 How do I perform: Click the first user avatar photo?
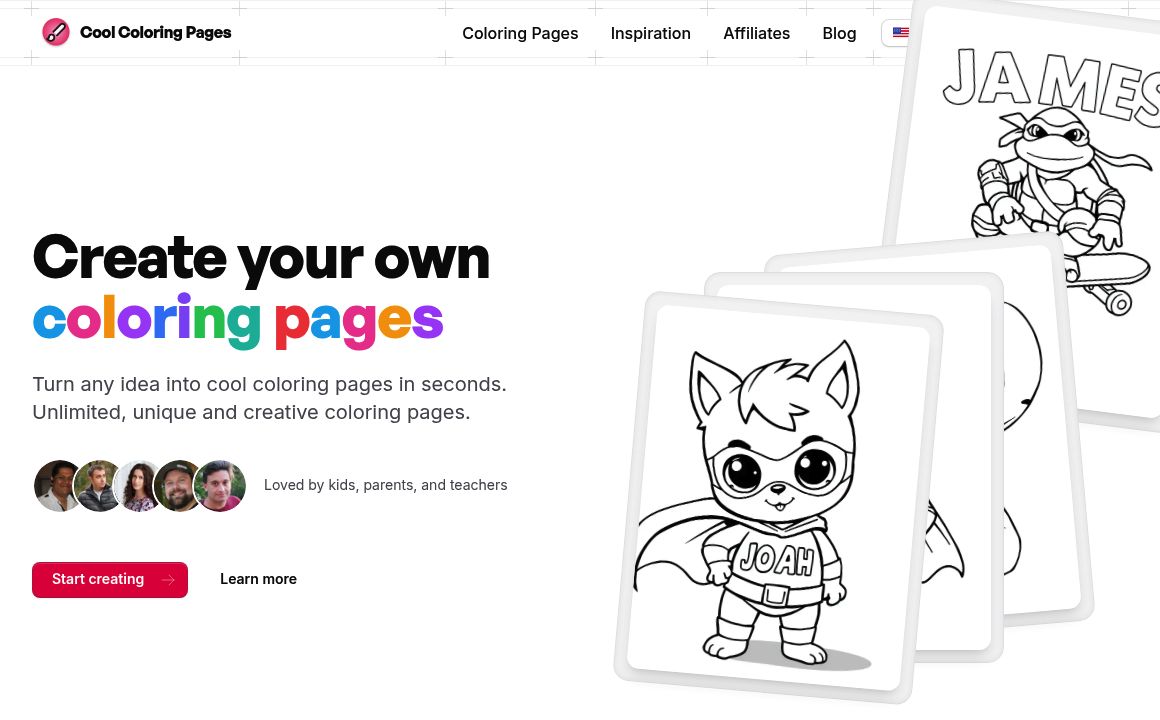click(59, 486)
